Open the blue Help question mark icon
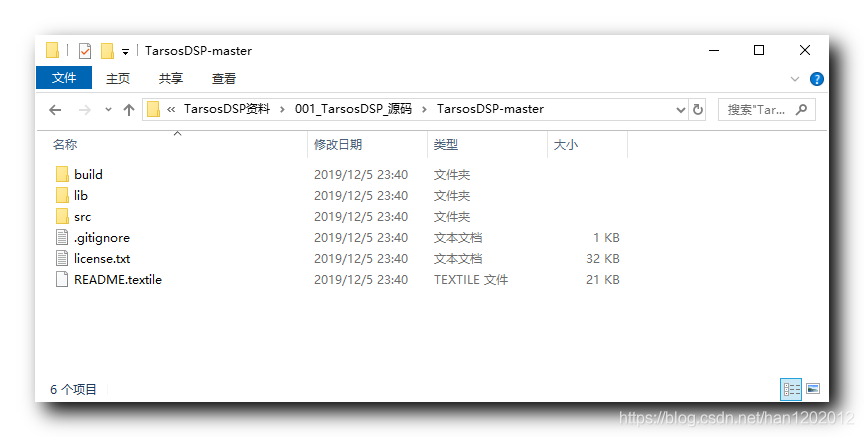The image size is (864, 437). (817, 79)
